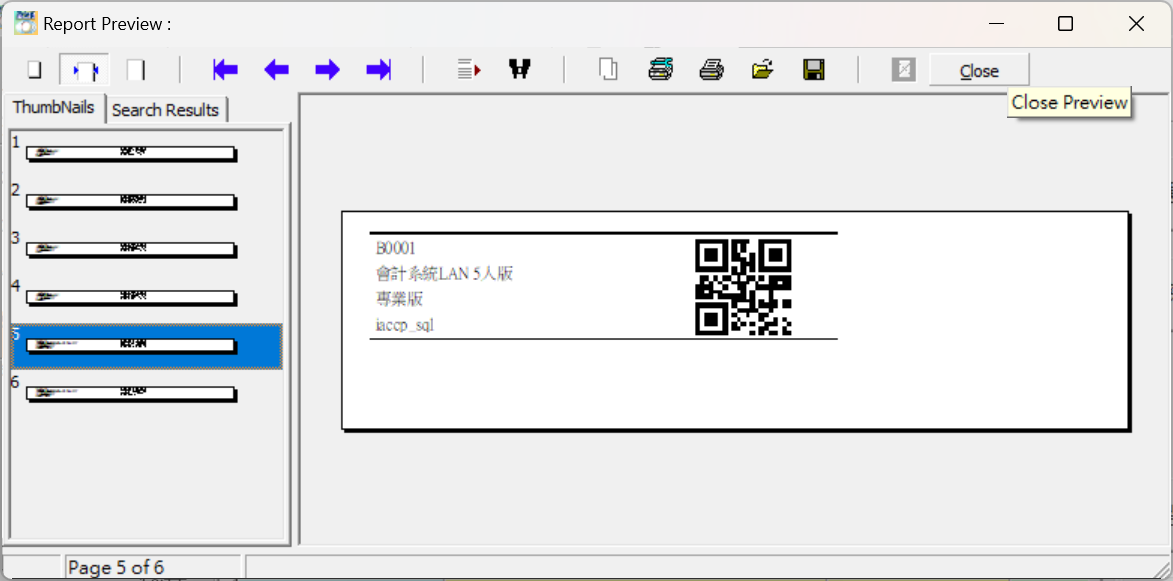Click the text 專業版
1173x581 pixels.
pos(399,299)
